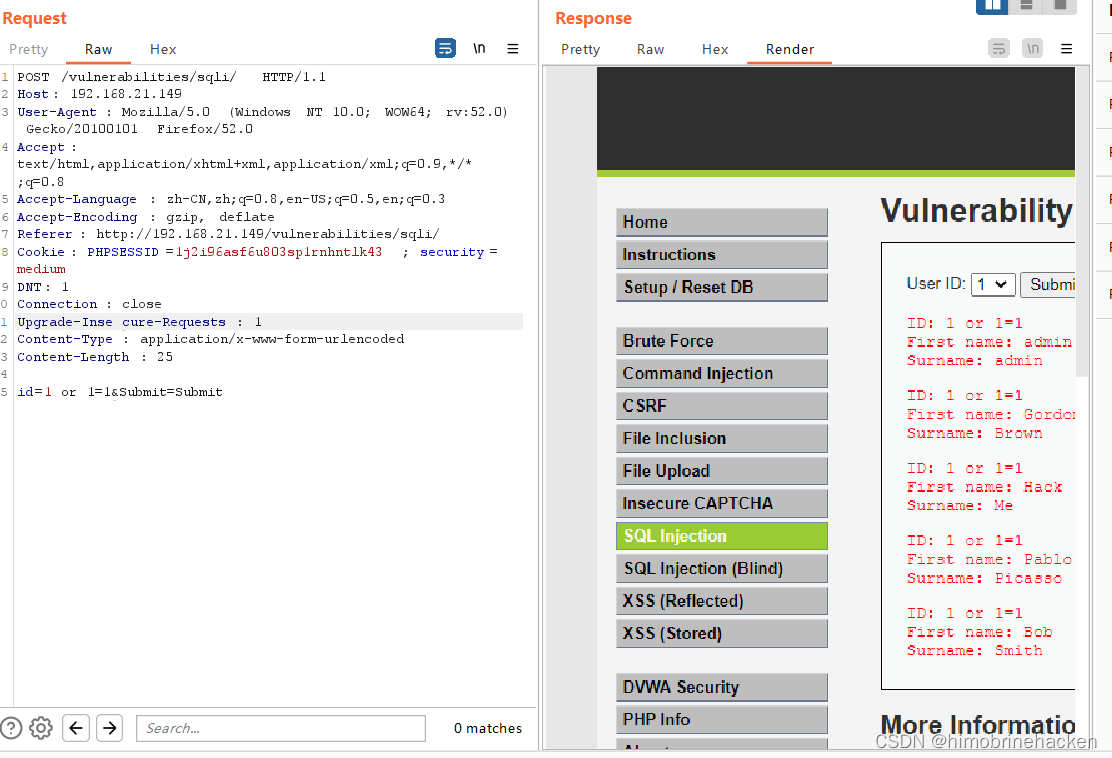The height and width of the screenshot is (758, 1112).
Task: Click the Response pane vertical scrollbar
Action: pos(1082,221)
